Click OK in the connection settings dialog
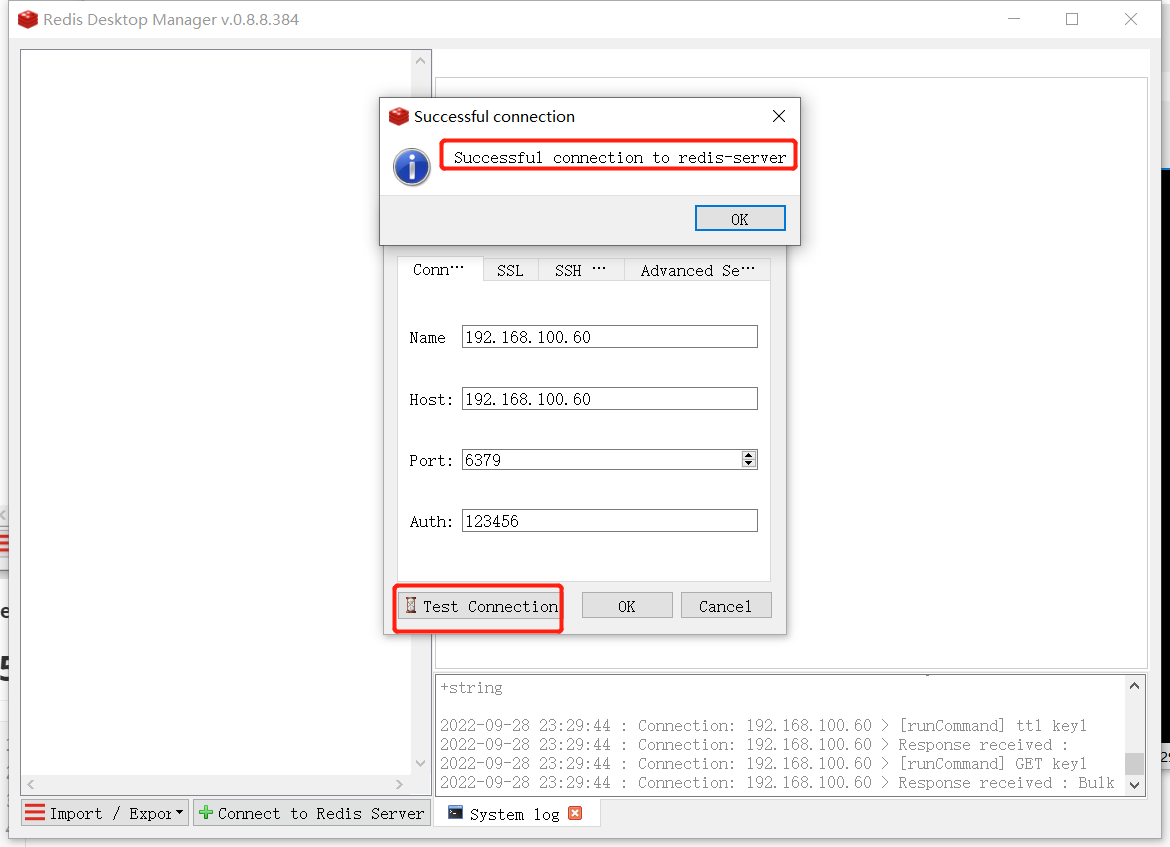 [x=627, y=606]
